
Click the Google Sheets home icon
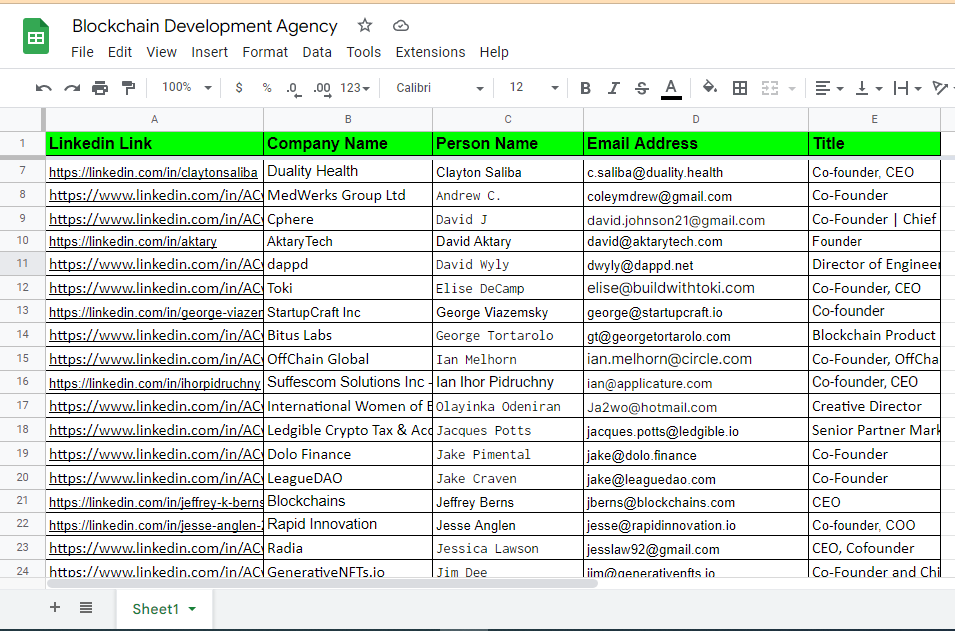pyautogui.click(x=36, y=37)
